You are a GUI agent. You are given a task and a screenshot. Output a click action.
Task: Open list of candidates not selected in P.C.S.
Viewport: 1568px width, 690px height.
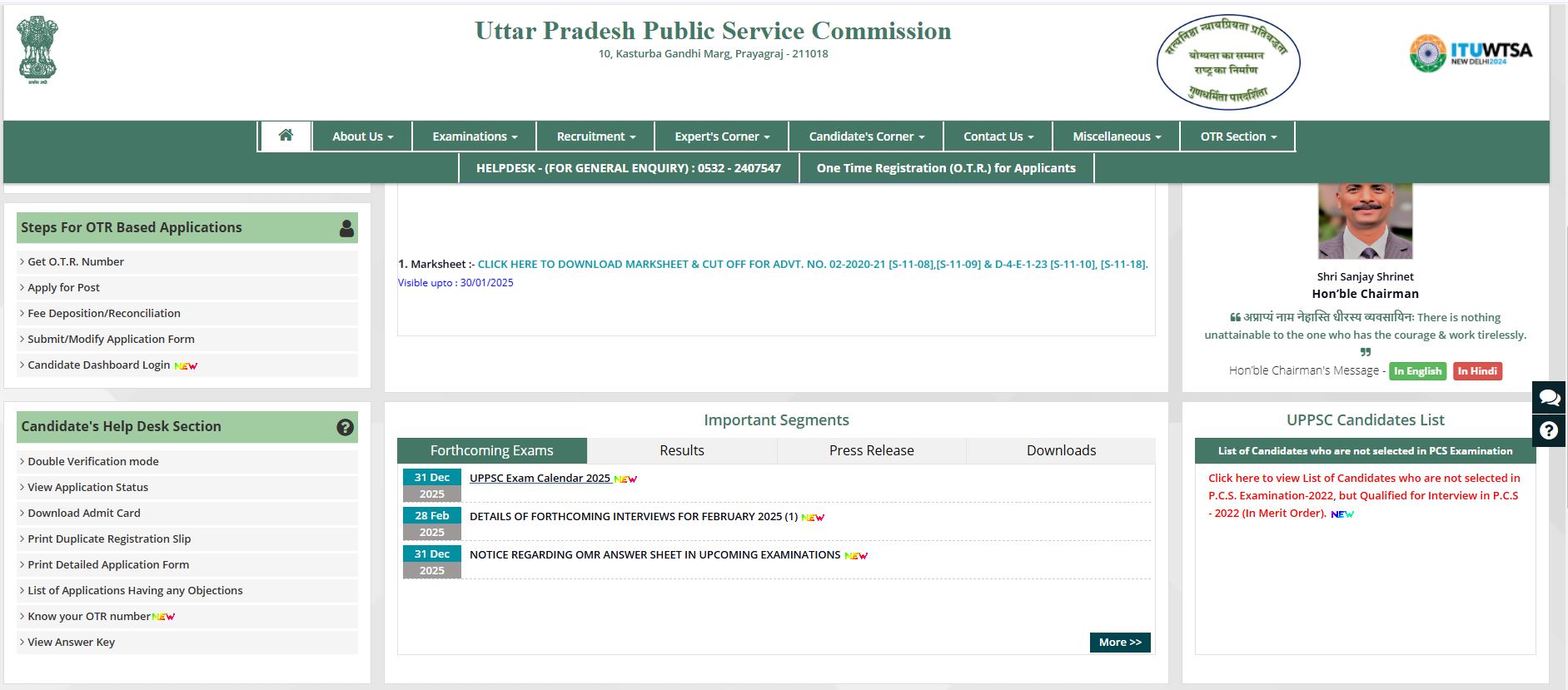point(1364,495)
